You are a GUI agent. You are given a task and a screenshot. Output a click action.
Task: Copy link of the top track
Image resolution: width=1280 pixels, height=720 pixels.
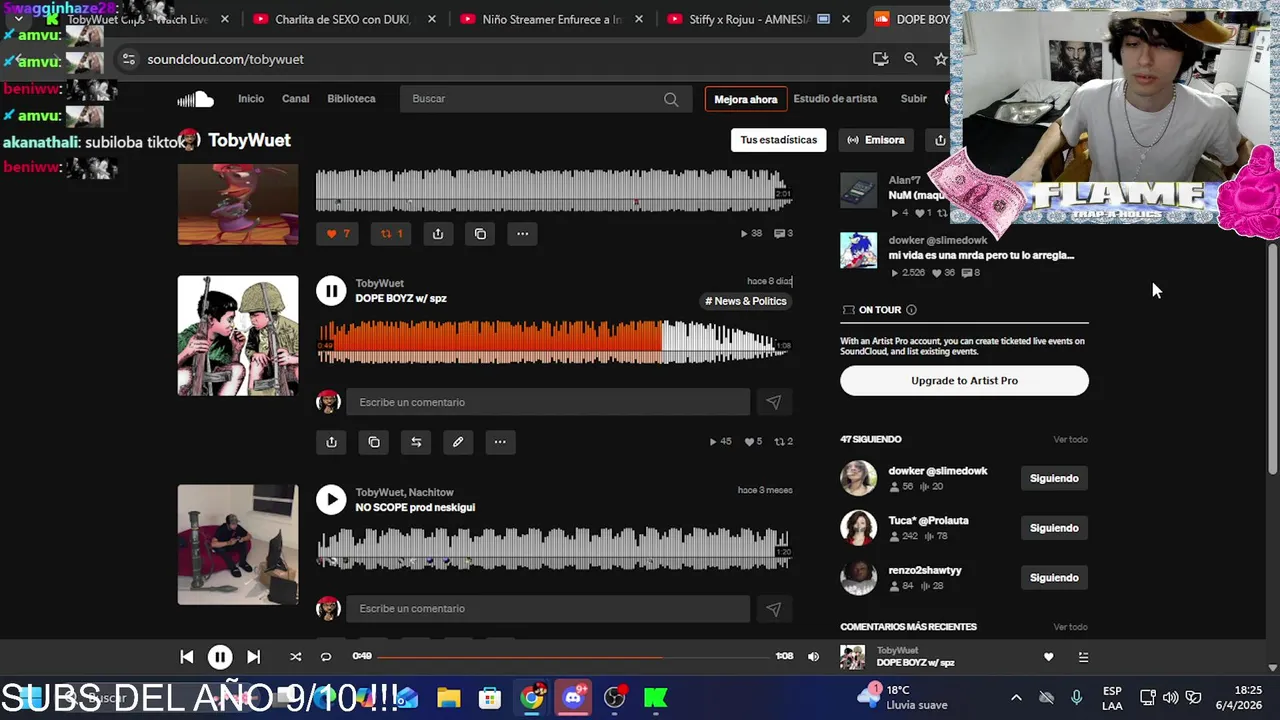click(480, 234)
